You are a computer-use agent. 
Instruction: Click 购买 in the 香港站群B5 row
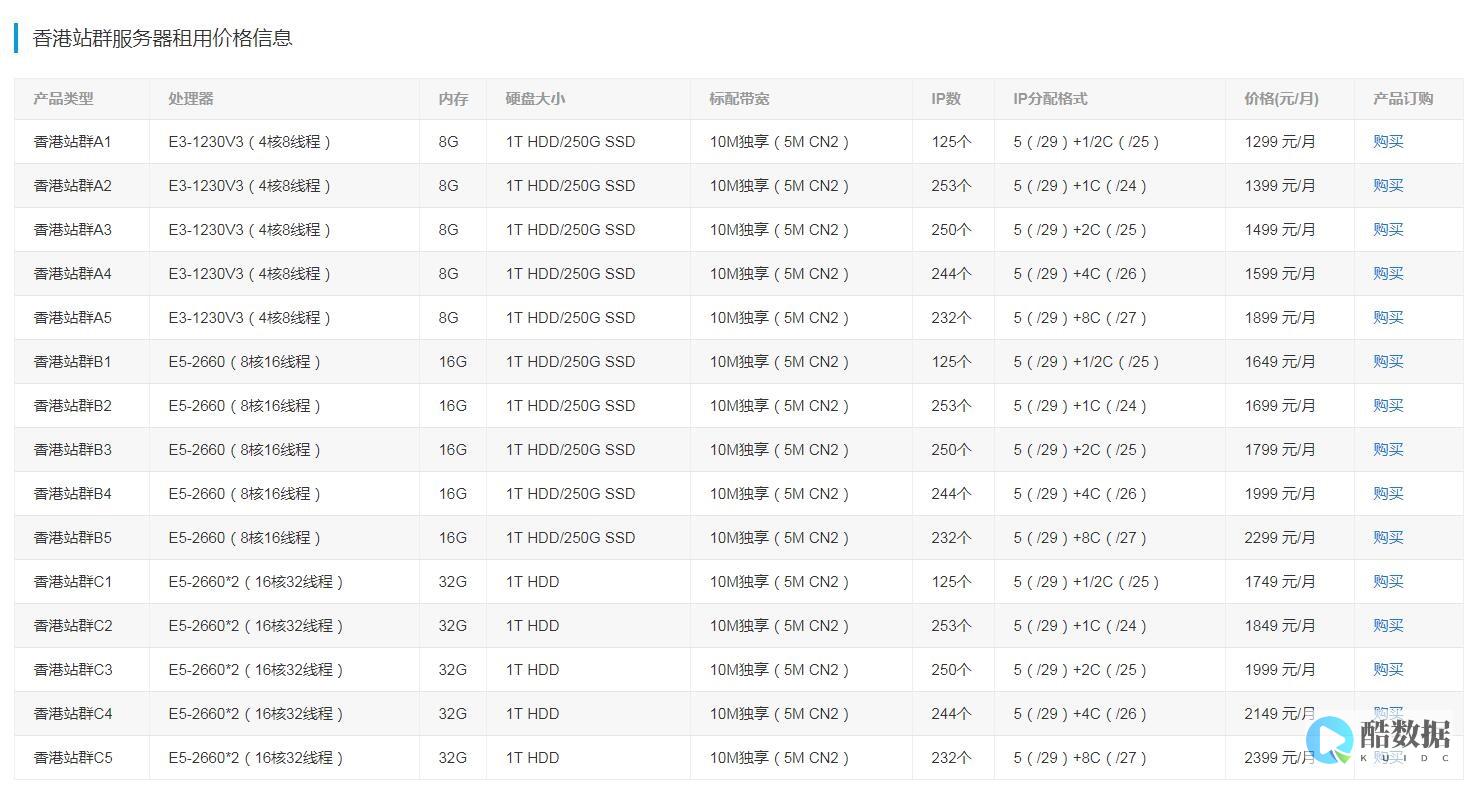click(x=1388, y=538)
